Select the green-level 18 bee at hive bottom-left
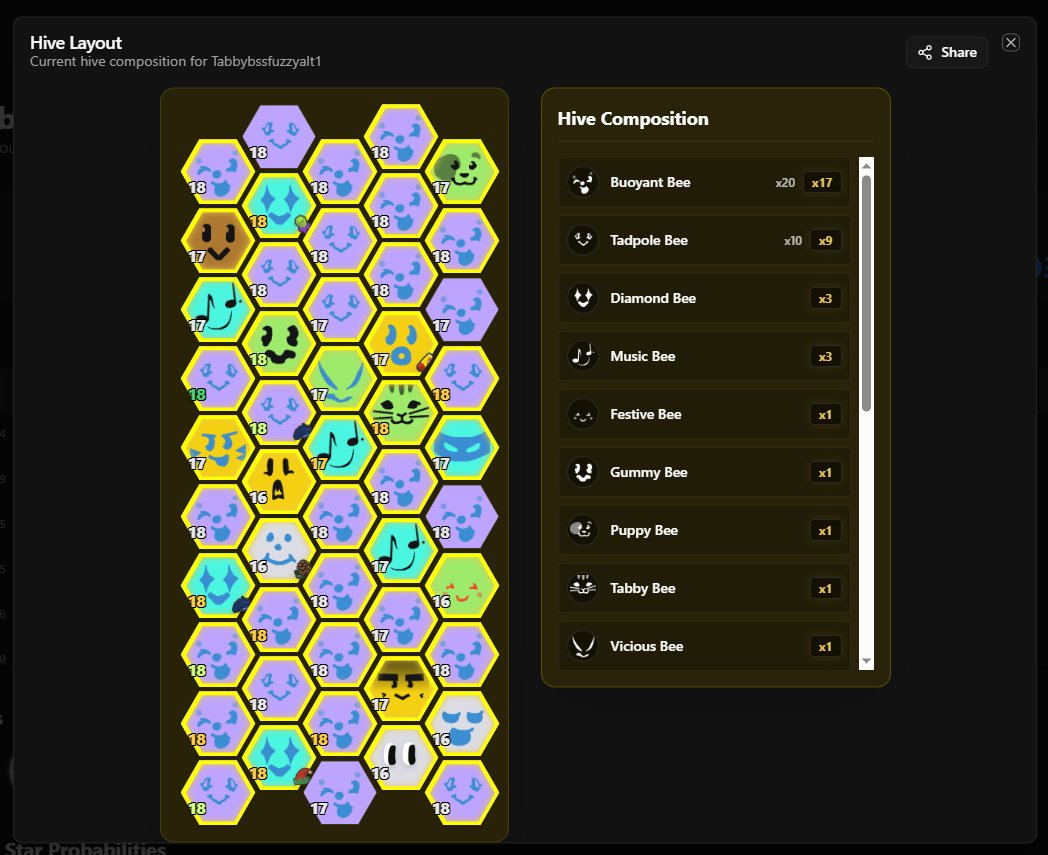 pos(218,792)
